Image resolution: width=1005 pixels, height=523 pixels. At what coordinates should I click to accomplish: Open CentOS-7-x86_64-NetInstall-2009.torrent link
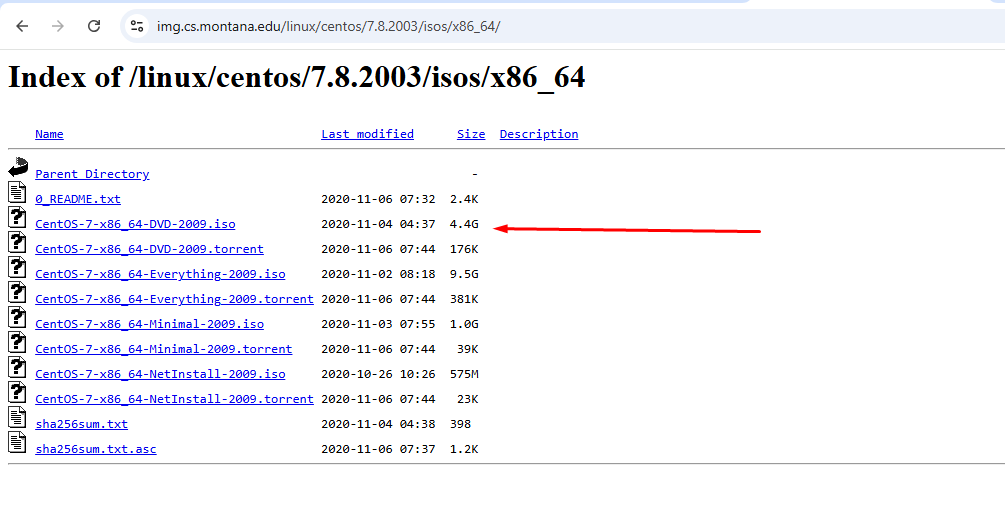(174, 399)
